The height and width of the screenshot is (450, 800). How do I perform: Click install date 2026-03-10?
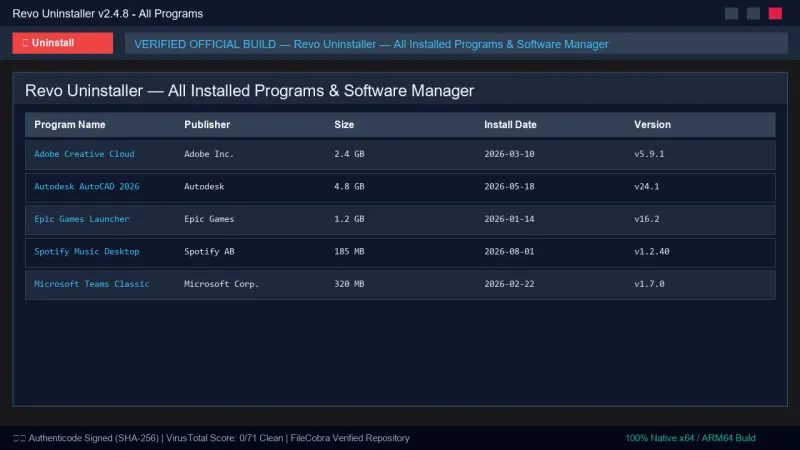point(509,154)
